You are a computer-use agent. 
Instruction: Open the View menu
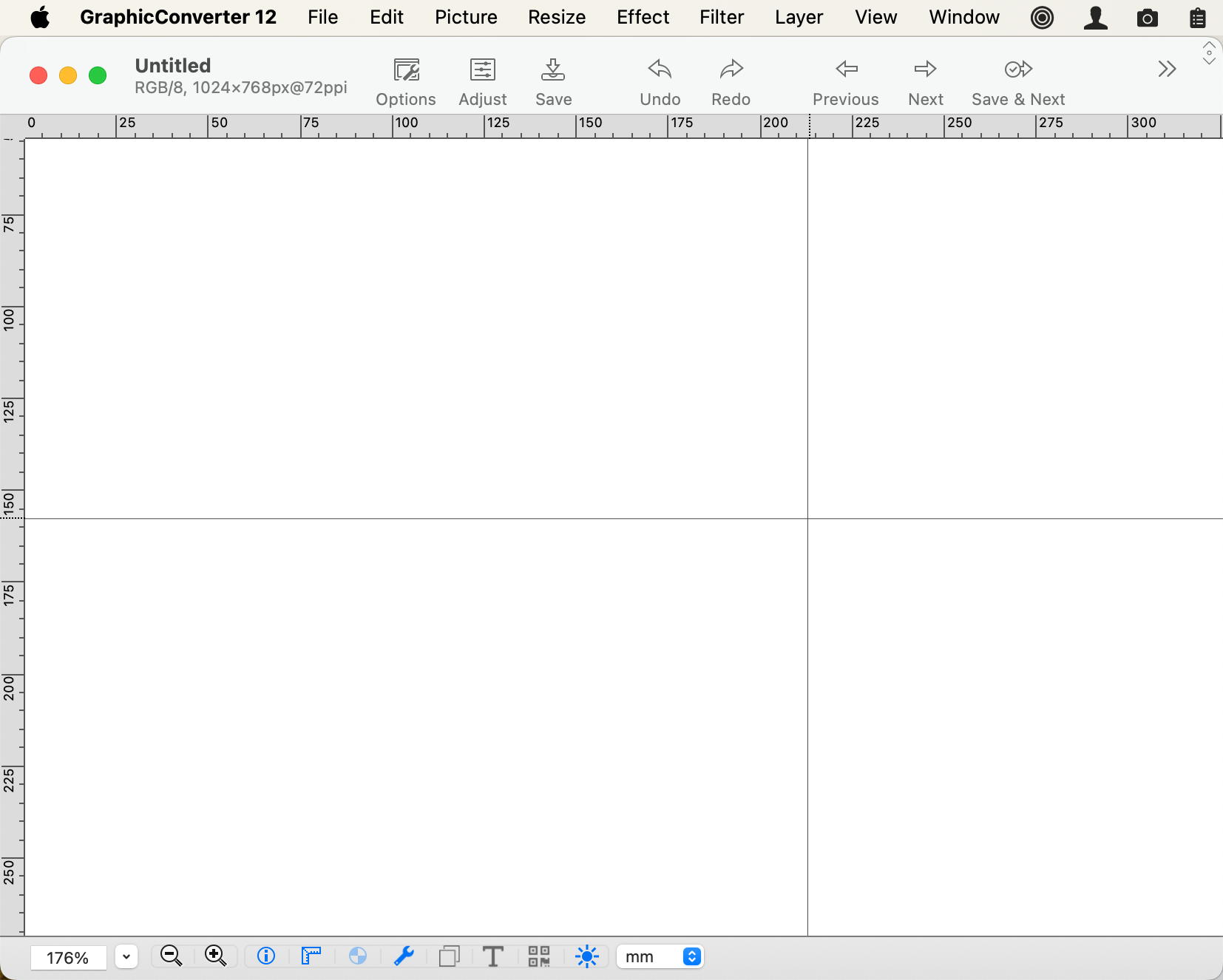[876, 17]
